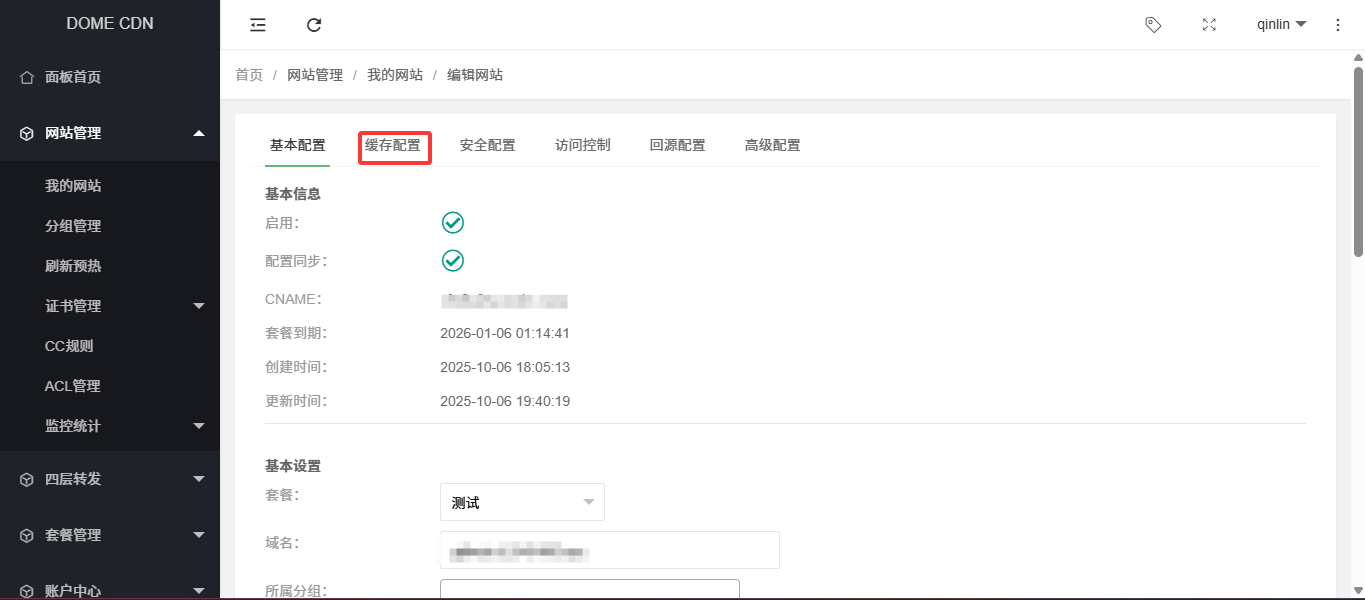Go to 首页 via breadcrumb
The width and height of the screenshot is (1365, 600).
coord(249,75)
